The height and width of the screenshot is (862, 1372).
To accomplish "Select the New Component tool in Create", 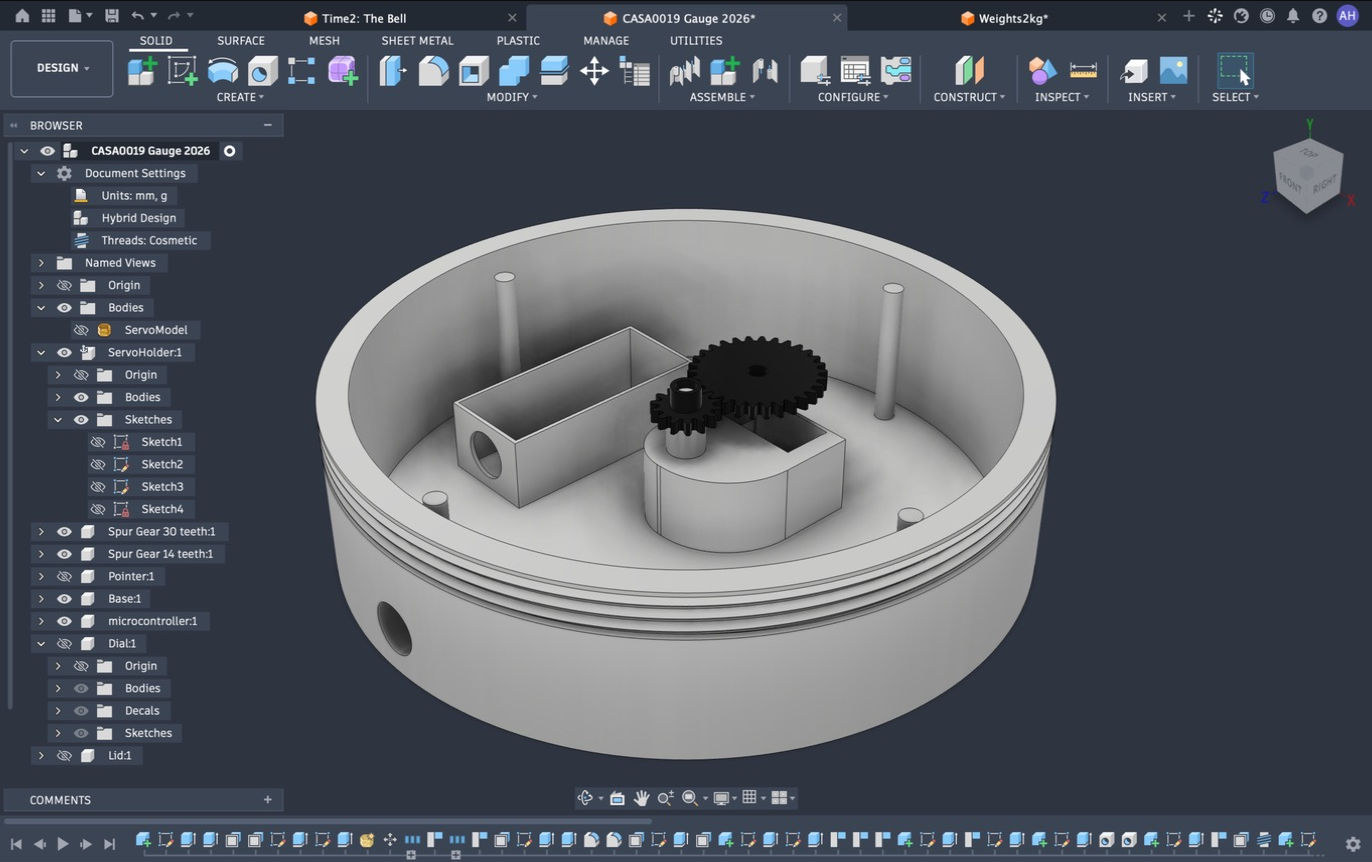I will pos(142,71).
